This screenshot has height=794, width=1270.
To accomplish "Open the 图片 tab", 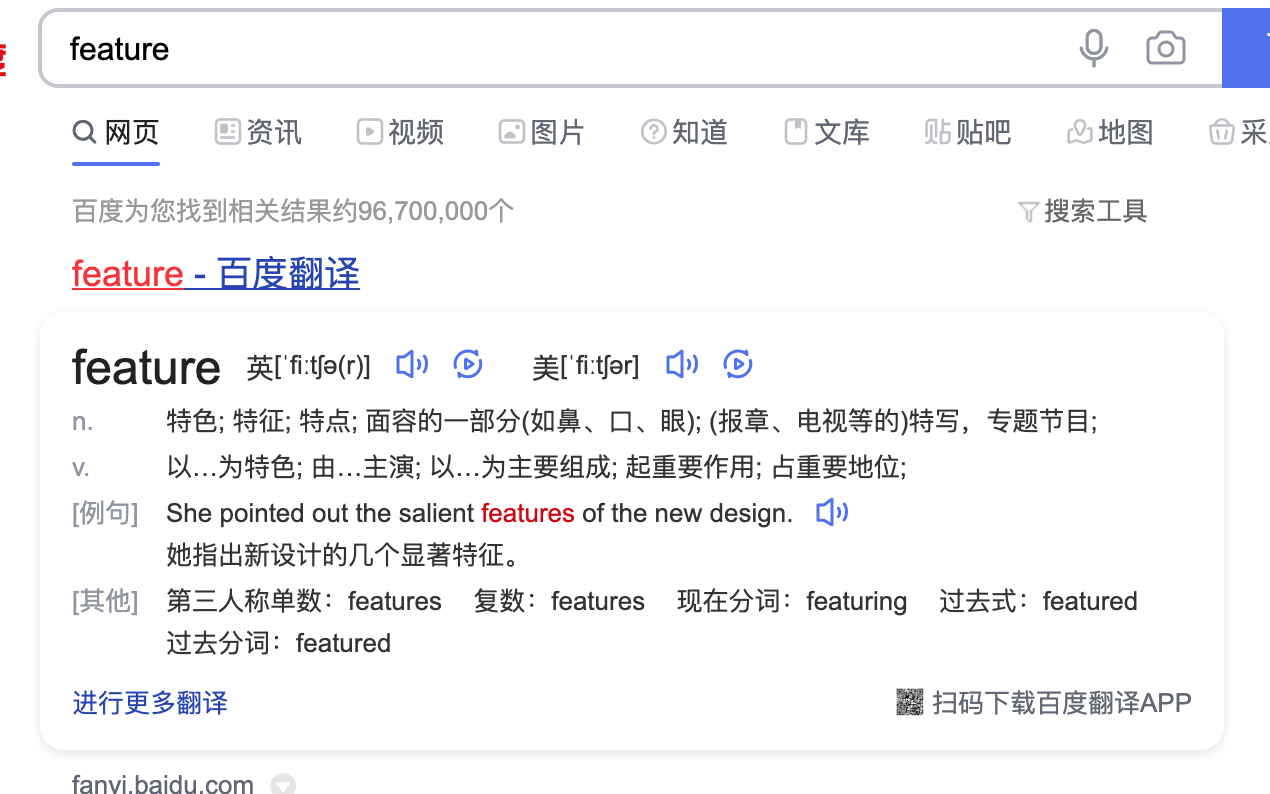I will click(x=541, y=132).
